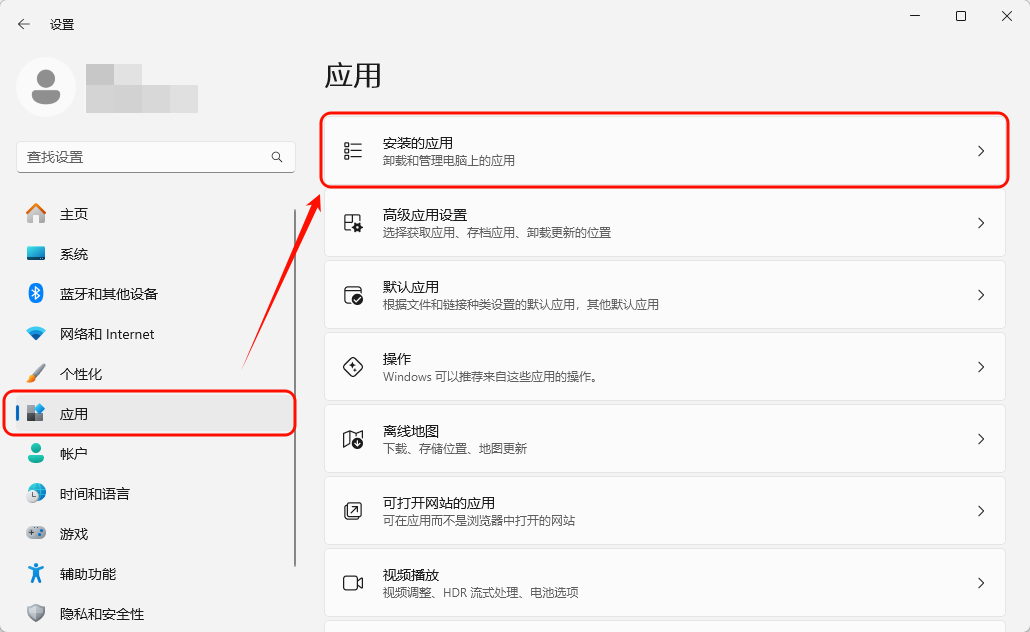Open the 主页 section
The image size is (1030, 632).
tap(155, 214)
